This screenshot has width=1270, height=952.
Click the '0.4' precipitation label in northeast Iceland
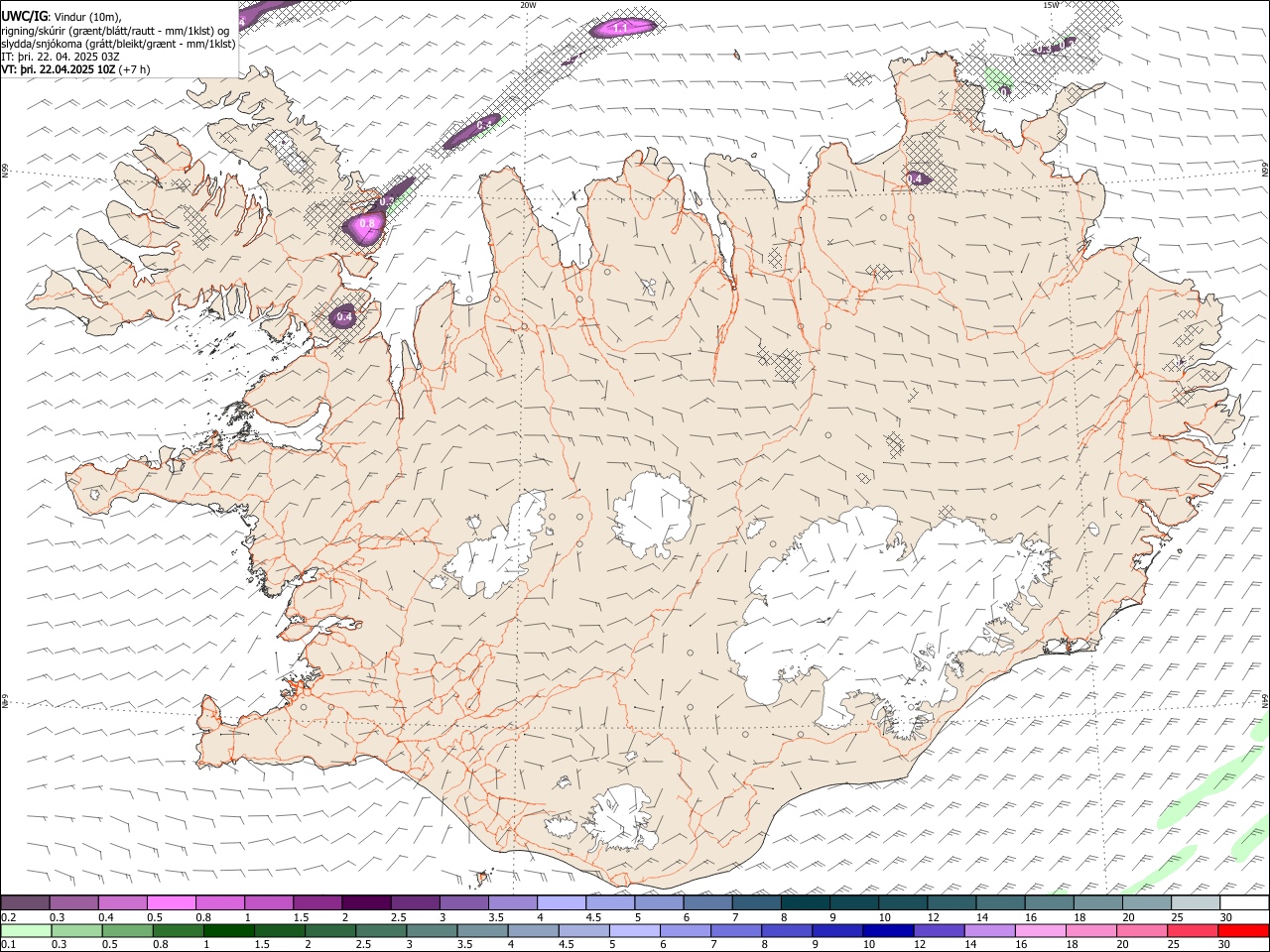tap(916, 178)
